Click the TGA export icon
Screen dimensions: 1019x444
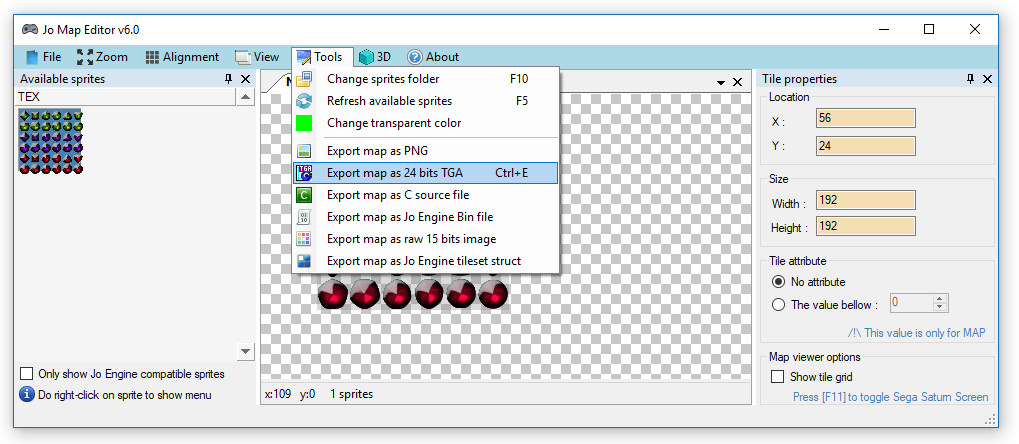coord(303,173)
